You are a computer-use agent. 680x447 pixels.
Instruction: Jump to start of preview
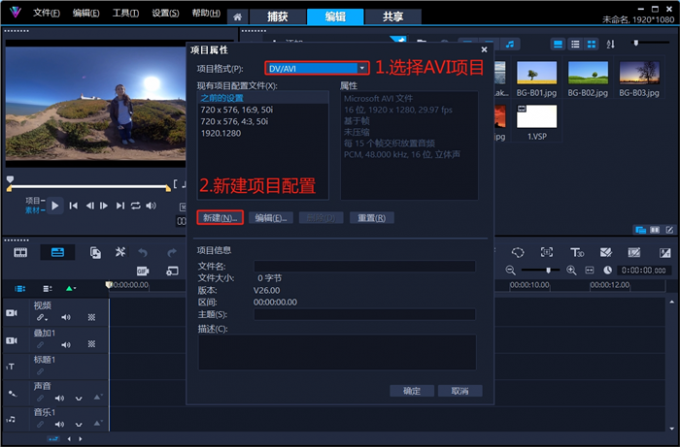click(74, 206)
